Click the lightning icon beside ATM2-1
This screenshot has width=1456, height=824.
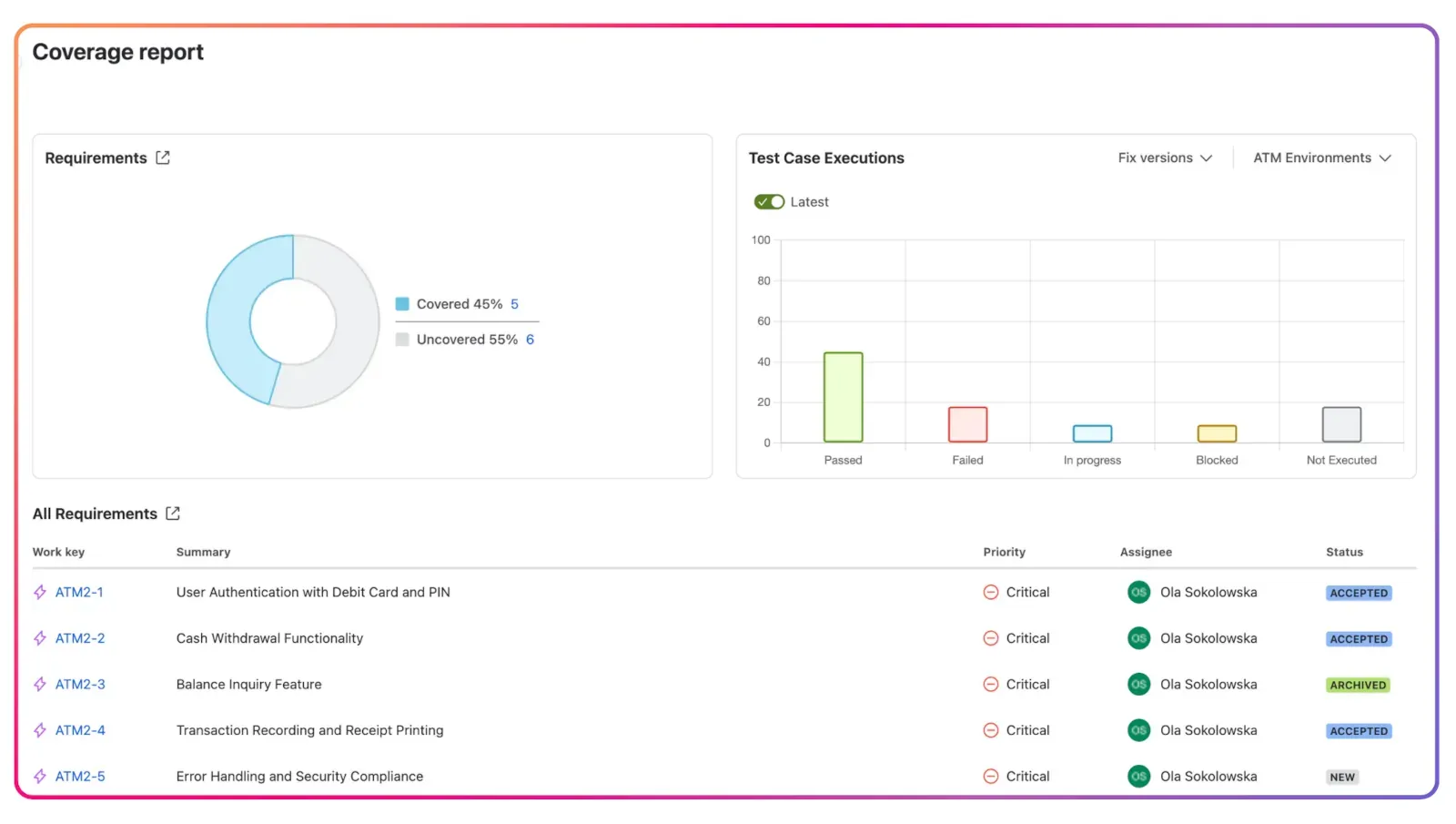40,592
